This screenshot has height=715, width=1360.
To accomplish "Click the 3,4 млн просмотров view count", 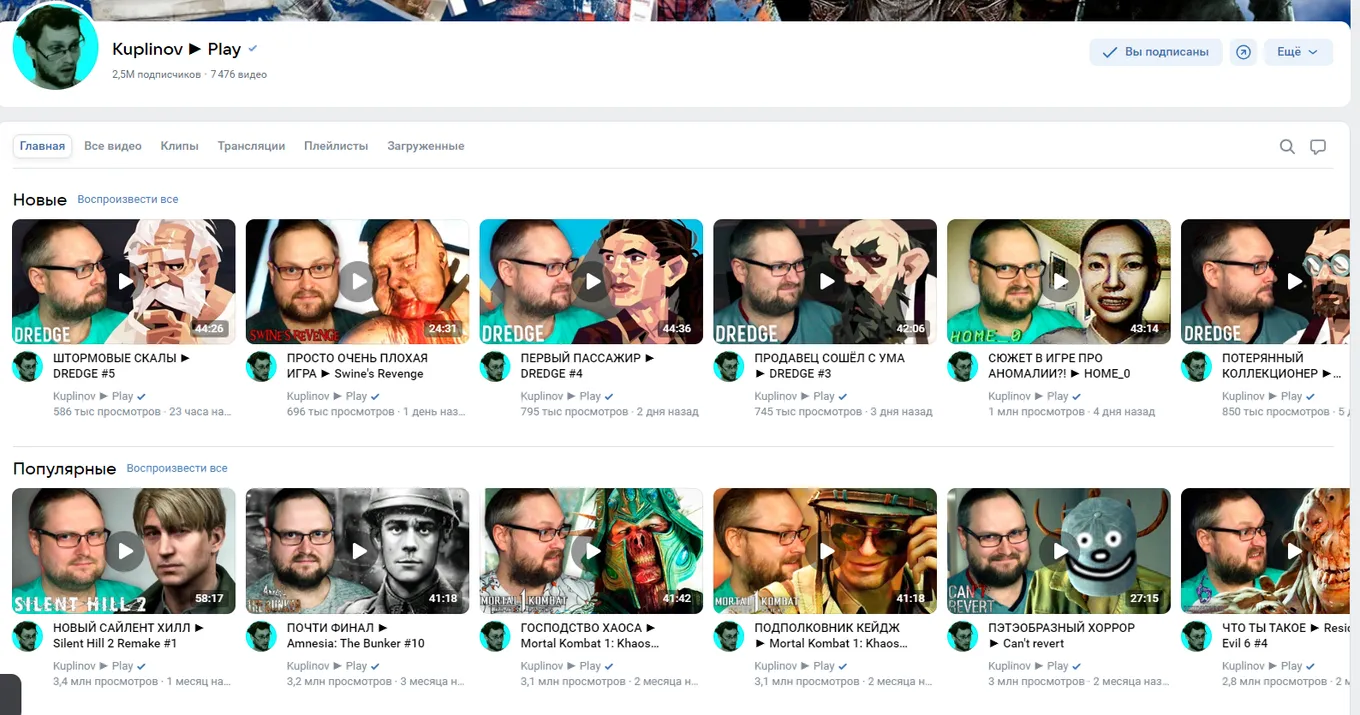I will 105,682.
